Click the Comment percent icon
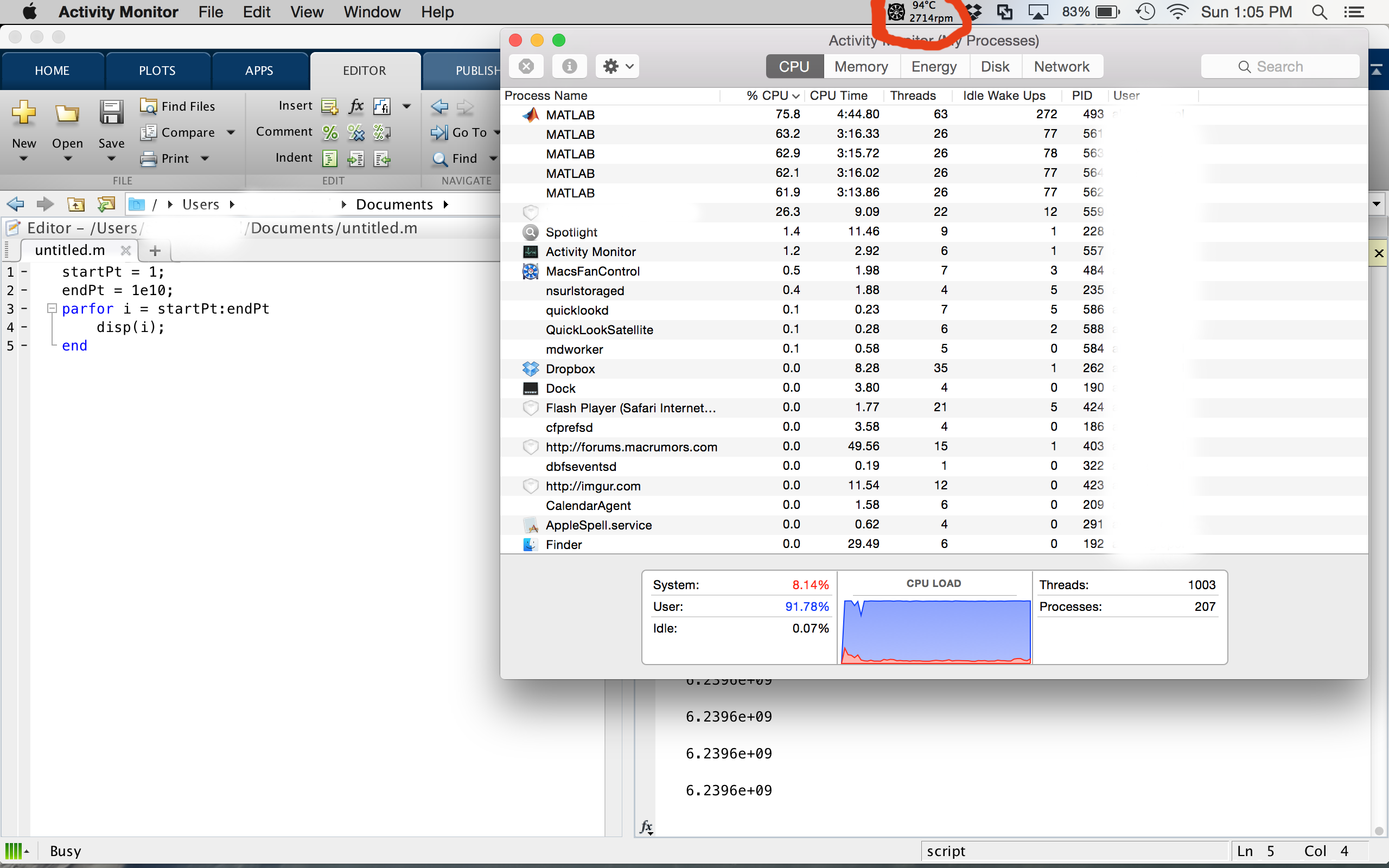This screenshot has width=1389, height=868. click(330, 132)
